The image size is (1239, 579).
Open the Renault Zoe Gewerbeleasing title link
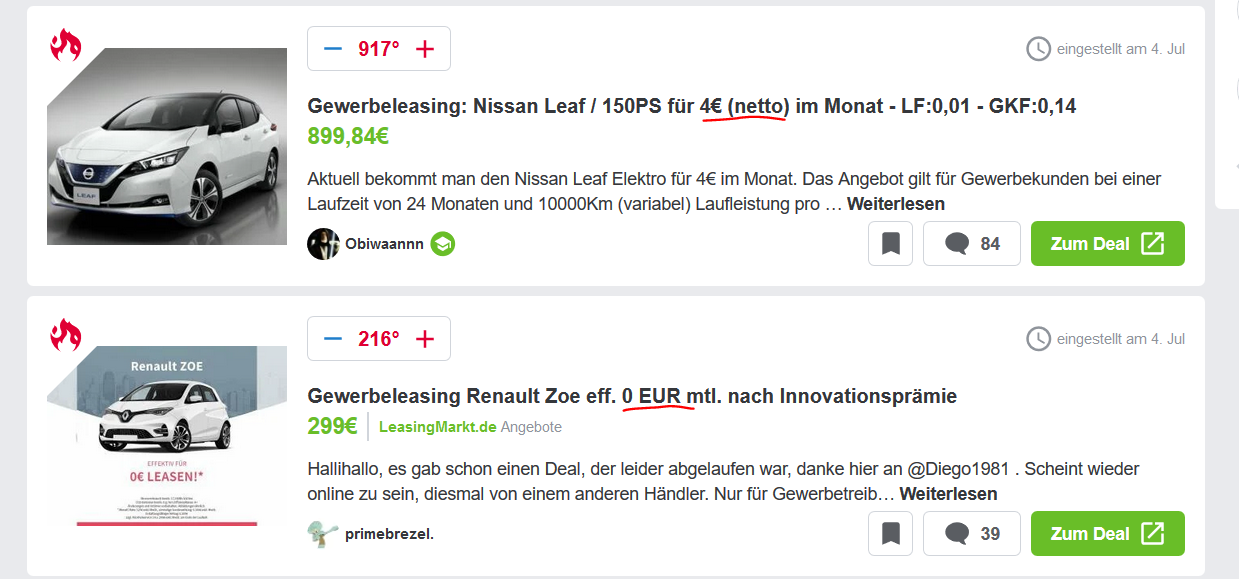point(632,396)
